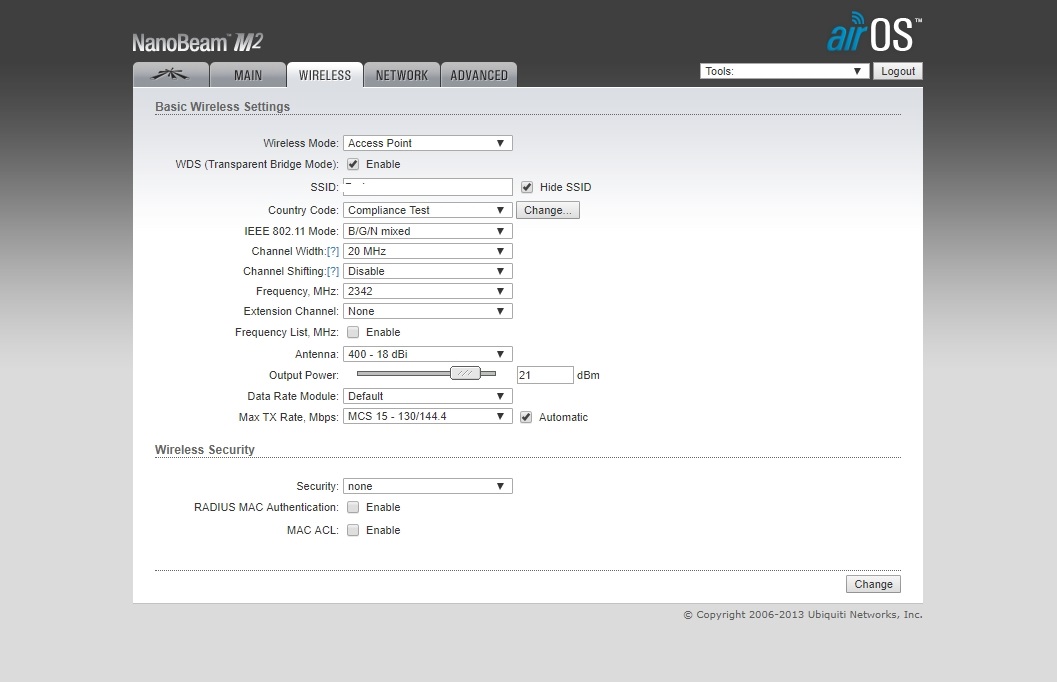
Task: Open the Channel Width dropdown
Action: (427, 251)
